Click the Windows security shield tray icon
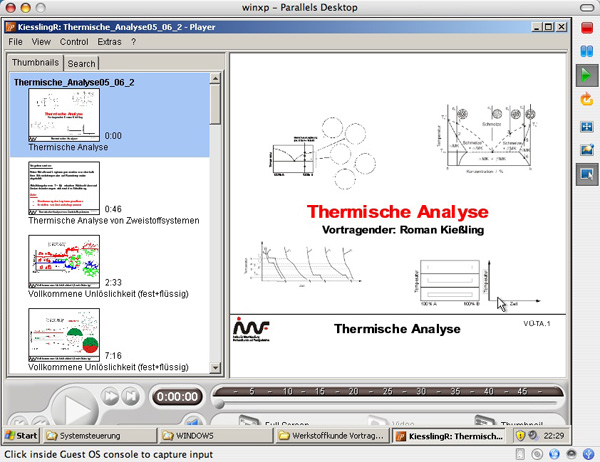The height and width of the screenshot is (462, 600). [x=520, y=436]
